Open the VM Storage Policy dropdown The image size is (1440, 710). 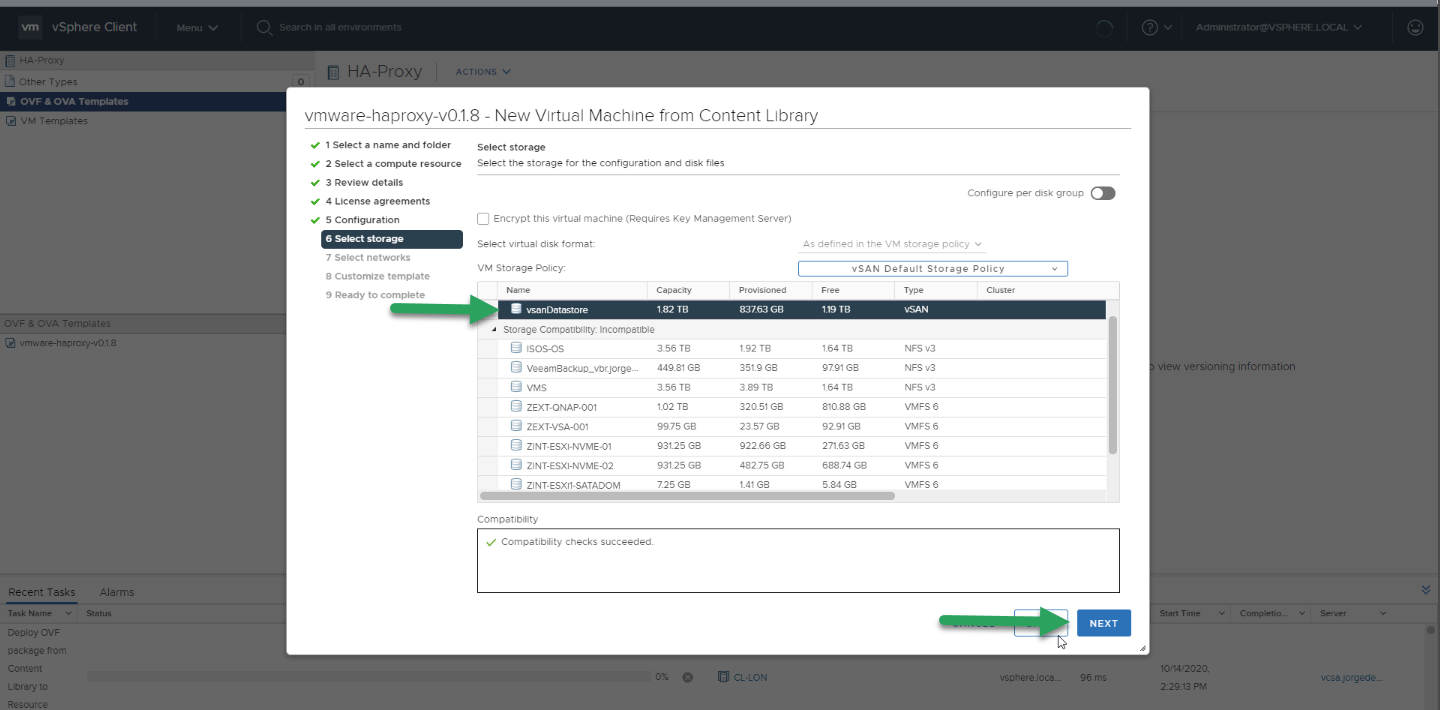point(933,268)
